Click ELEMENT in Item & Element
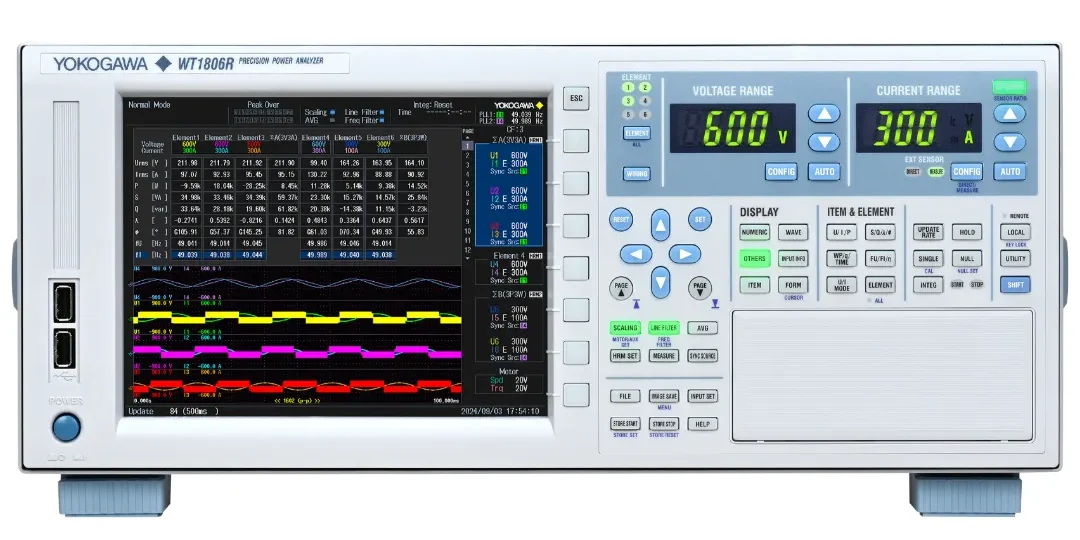The image size is (1080, 540). (x=880, y=285)
